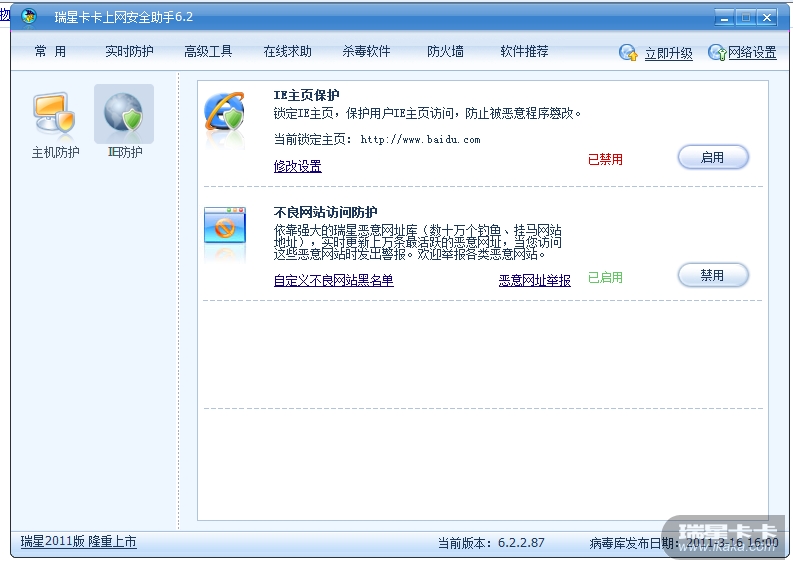The height and width of the screenshot is (566, 793).
Task: Close the 瑞星卡卡上网安全助手 window
Action: click(x=767, y=18)
